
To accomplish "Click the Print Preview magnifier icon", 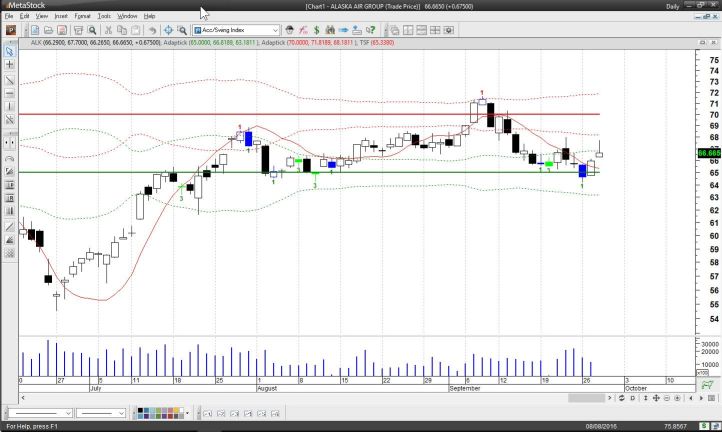I will [x=92, y=30].
